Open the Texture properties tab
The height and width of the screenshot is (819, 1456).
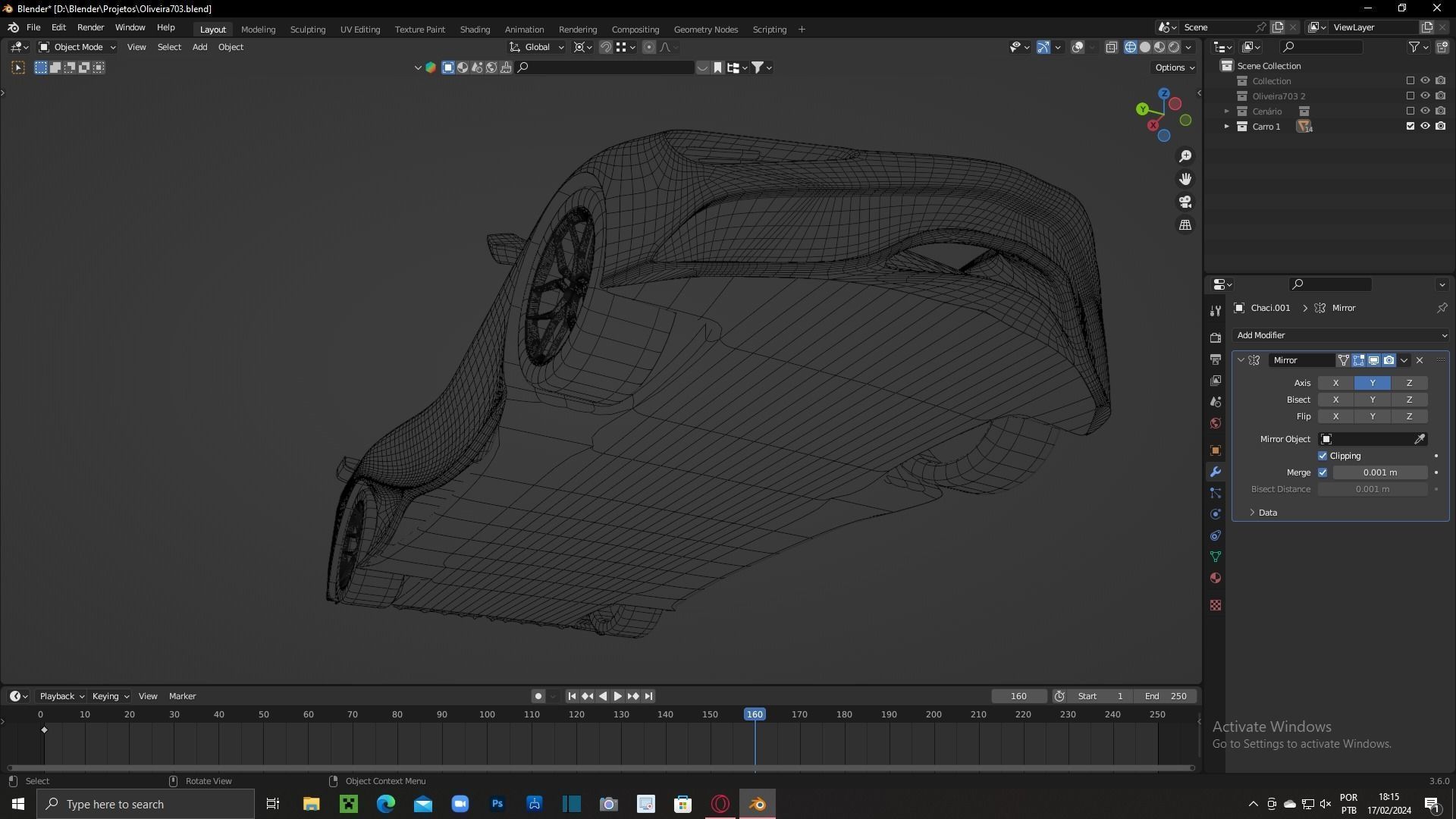1216,605
